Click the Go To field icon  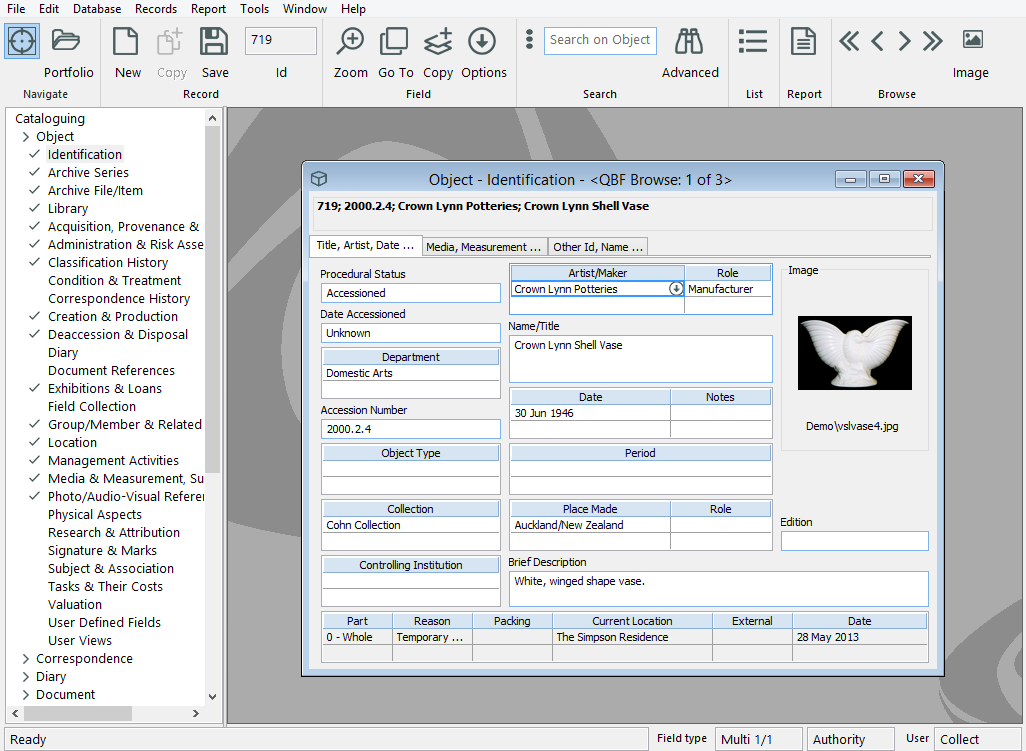point(394,41)
